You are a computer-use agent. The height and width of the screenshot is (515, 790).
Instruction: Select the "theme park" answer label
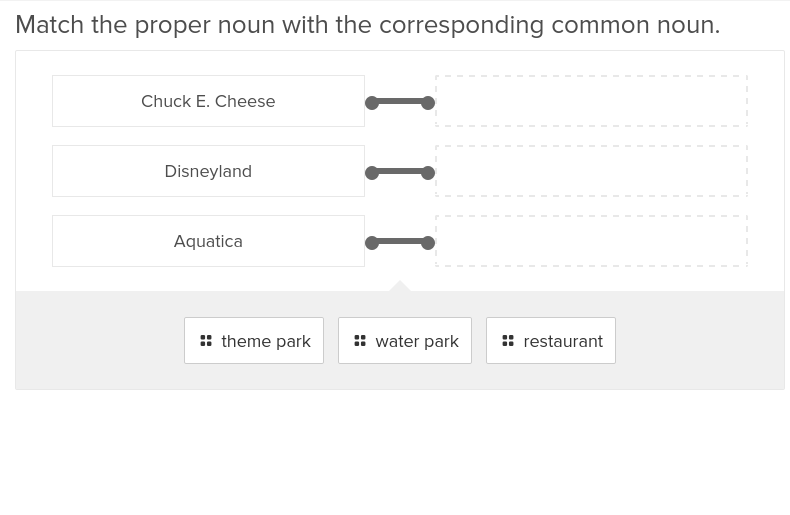point(266,341)
